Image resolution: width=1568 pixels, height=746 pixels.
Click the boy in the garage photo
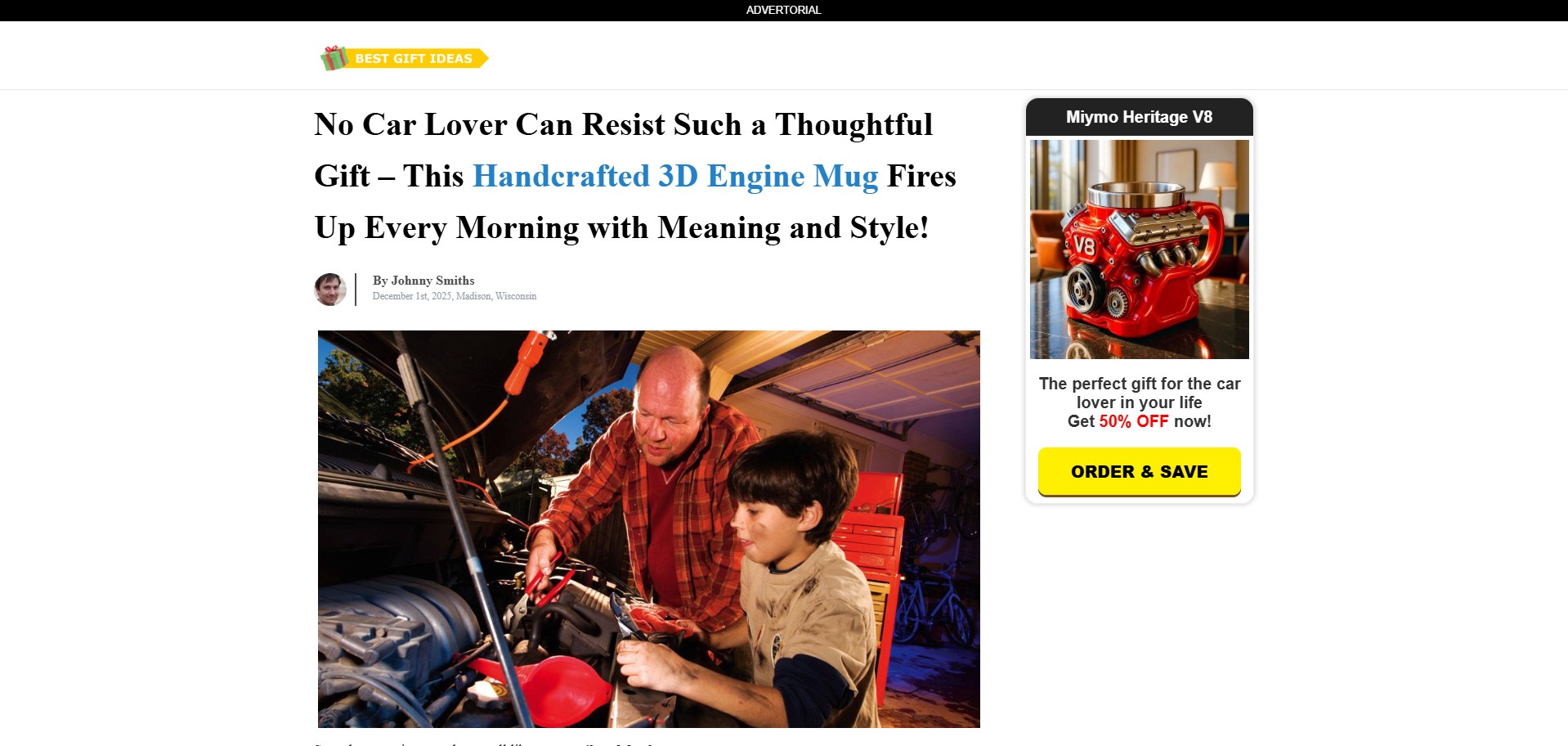point(785,581)
